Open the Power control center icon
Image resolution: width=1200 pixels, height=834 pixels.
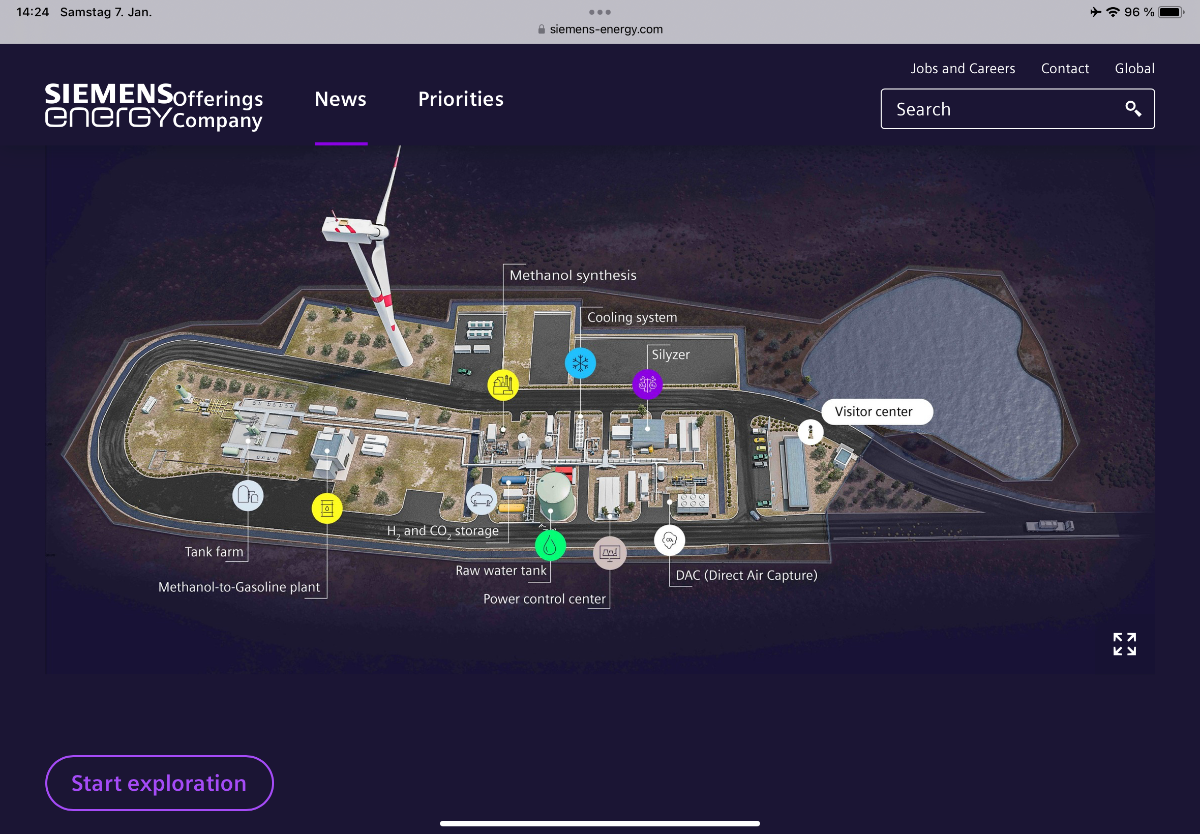(609, 552)
